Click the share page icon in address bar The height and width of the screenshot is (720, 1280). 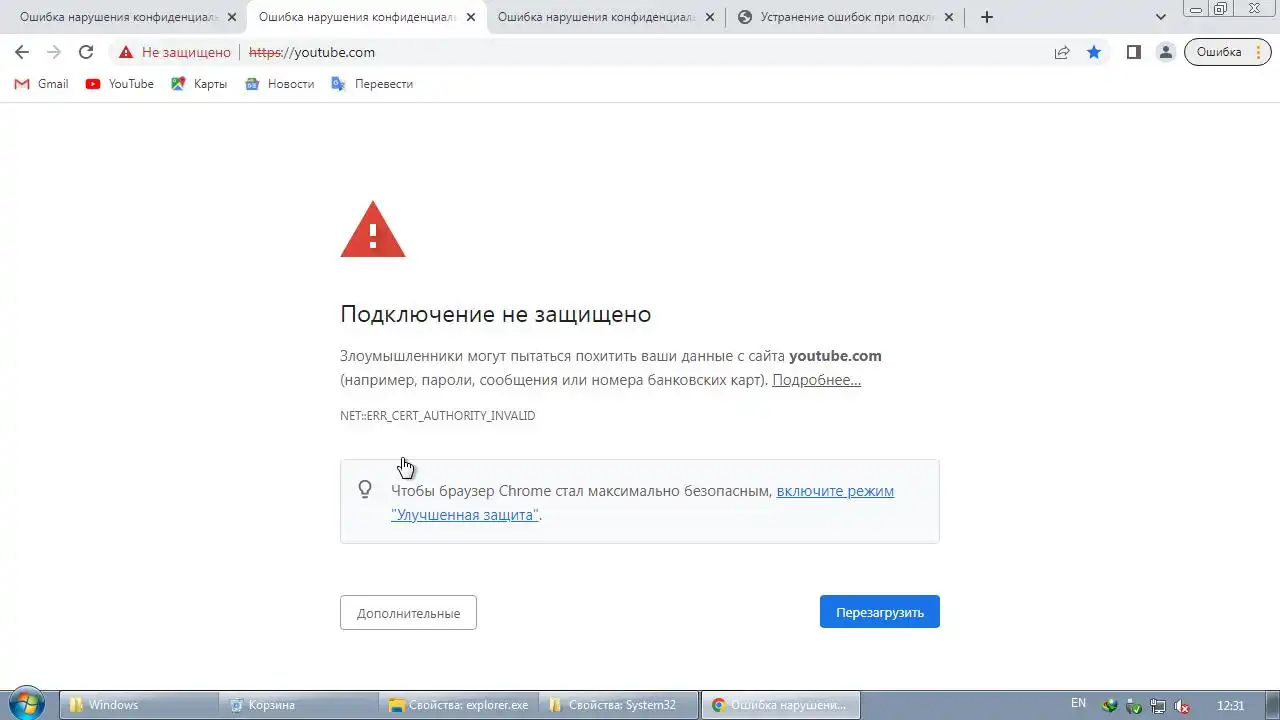(1062, 52)
